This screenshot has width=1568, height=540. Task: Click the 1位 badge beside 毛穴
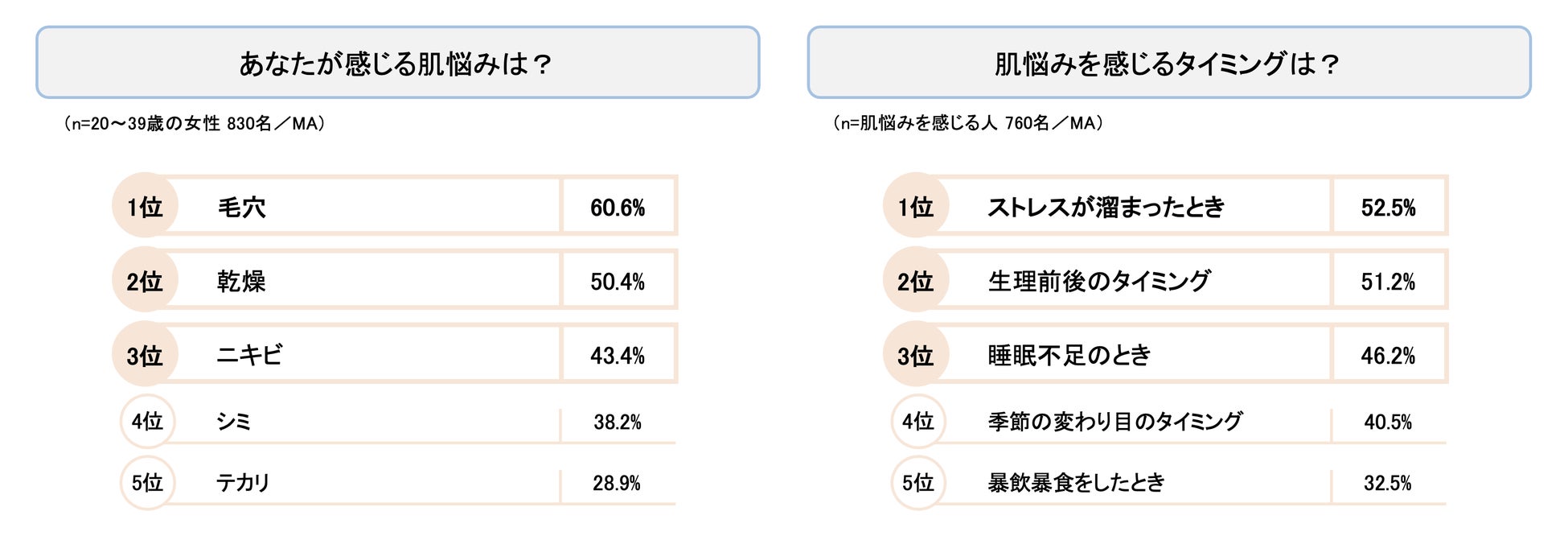[145, 206]
